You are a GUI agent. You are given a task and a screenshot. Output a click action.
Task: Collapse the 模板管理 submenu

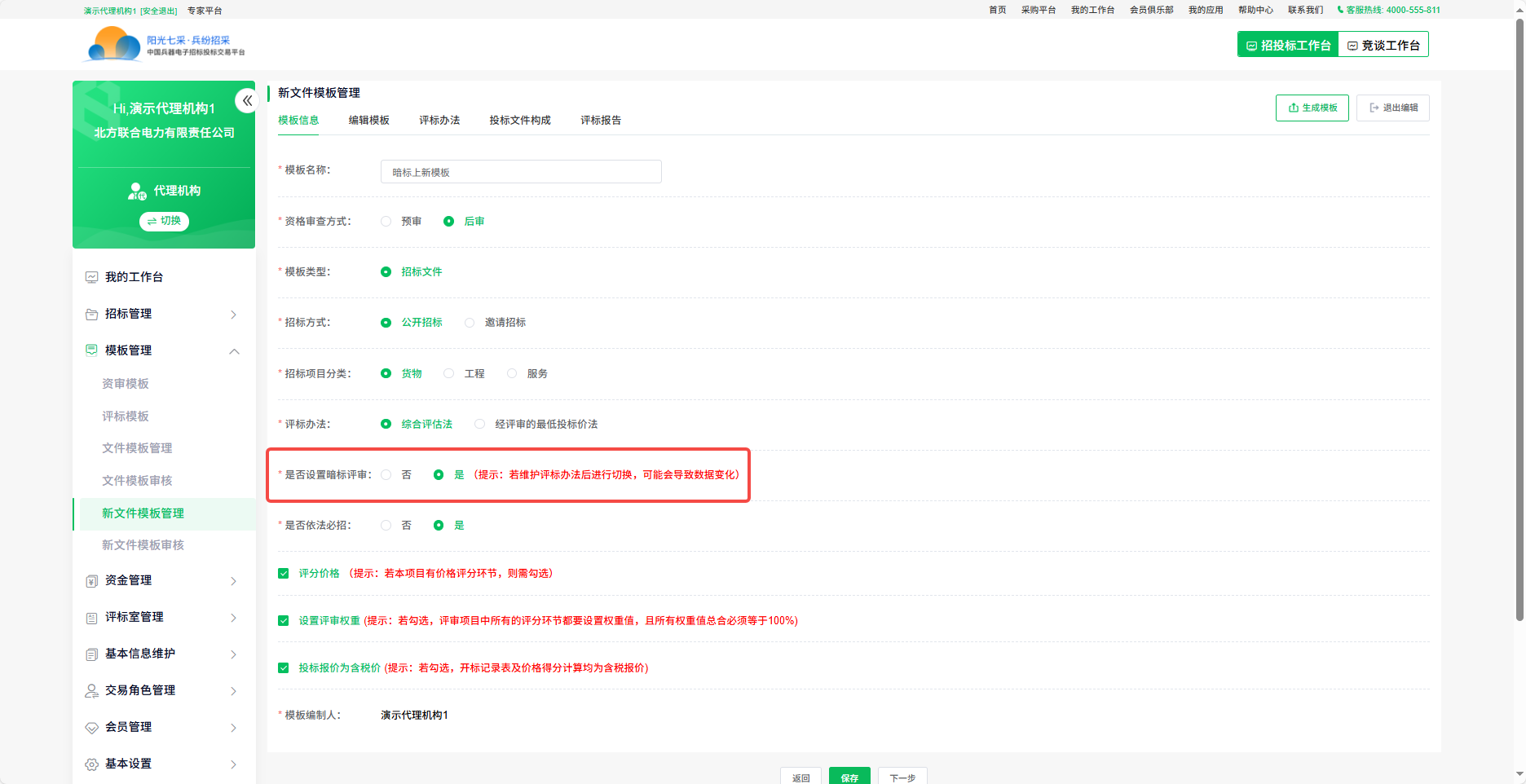(x=235, y=350)
